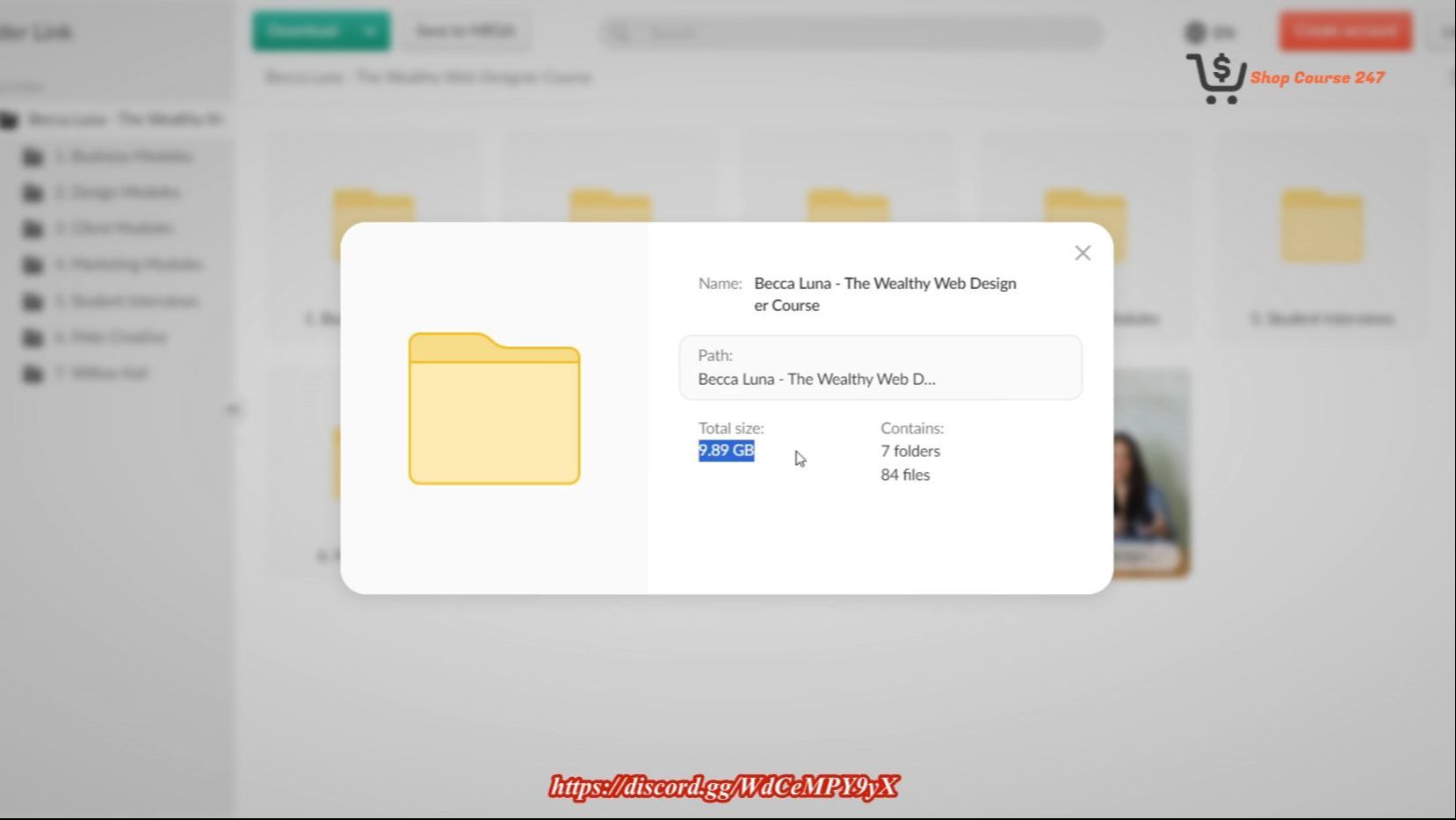Open the video thumbnail behind the dialog

pos(1151,475)
